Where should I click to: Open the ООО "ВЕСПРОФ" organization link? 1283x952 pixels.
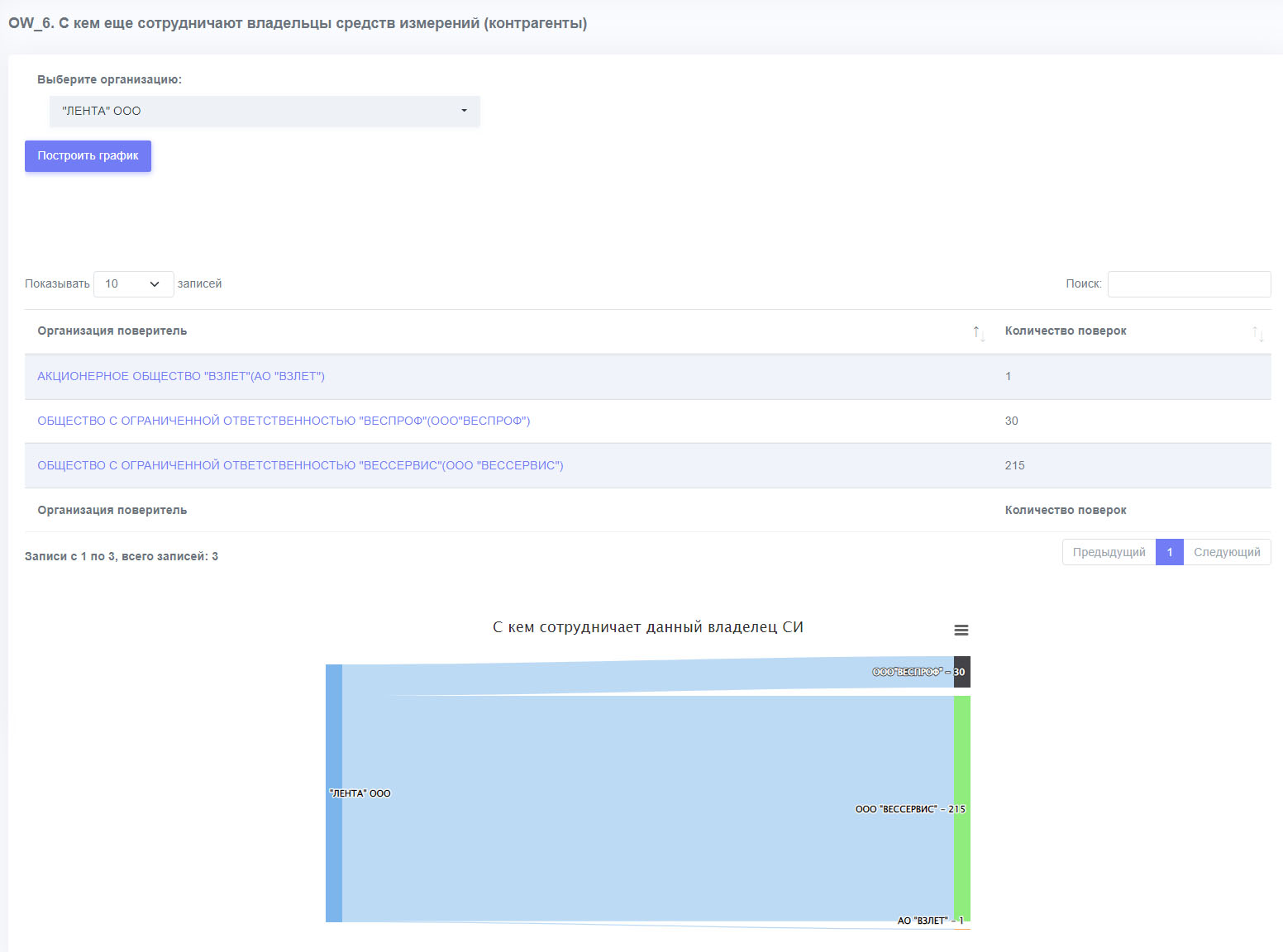point(284,421)
